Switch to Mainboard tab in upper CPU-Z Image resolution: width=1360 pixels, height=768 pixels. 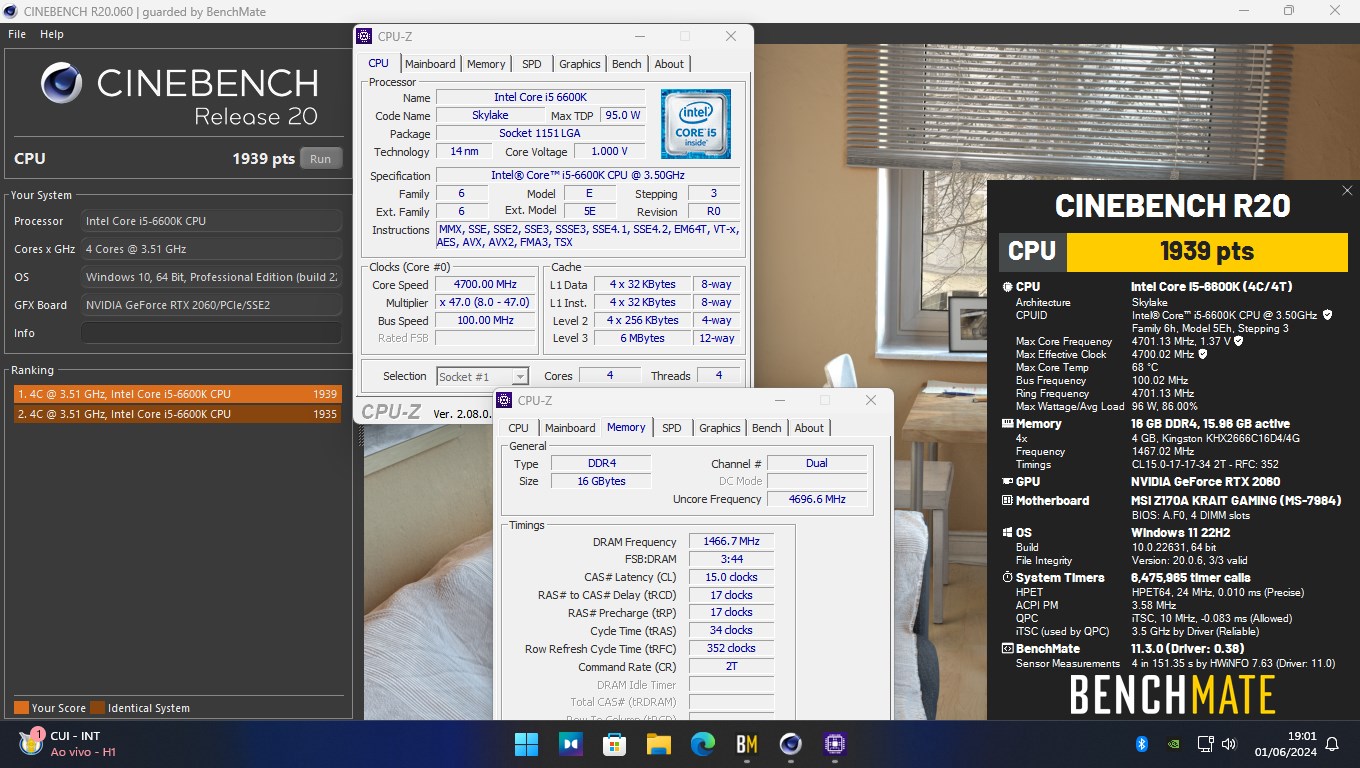pos(430,64)
